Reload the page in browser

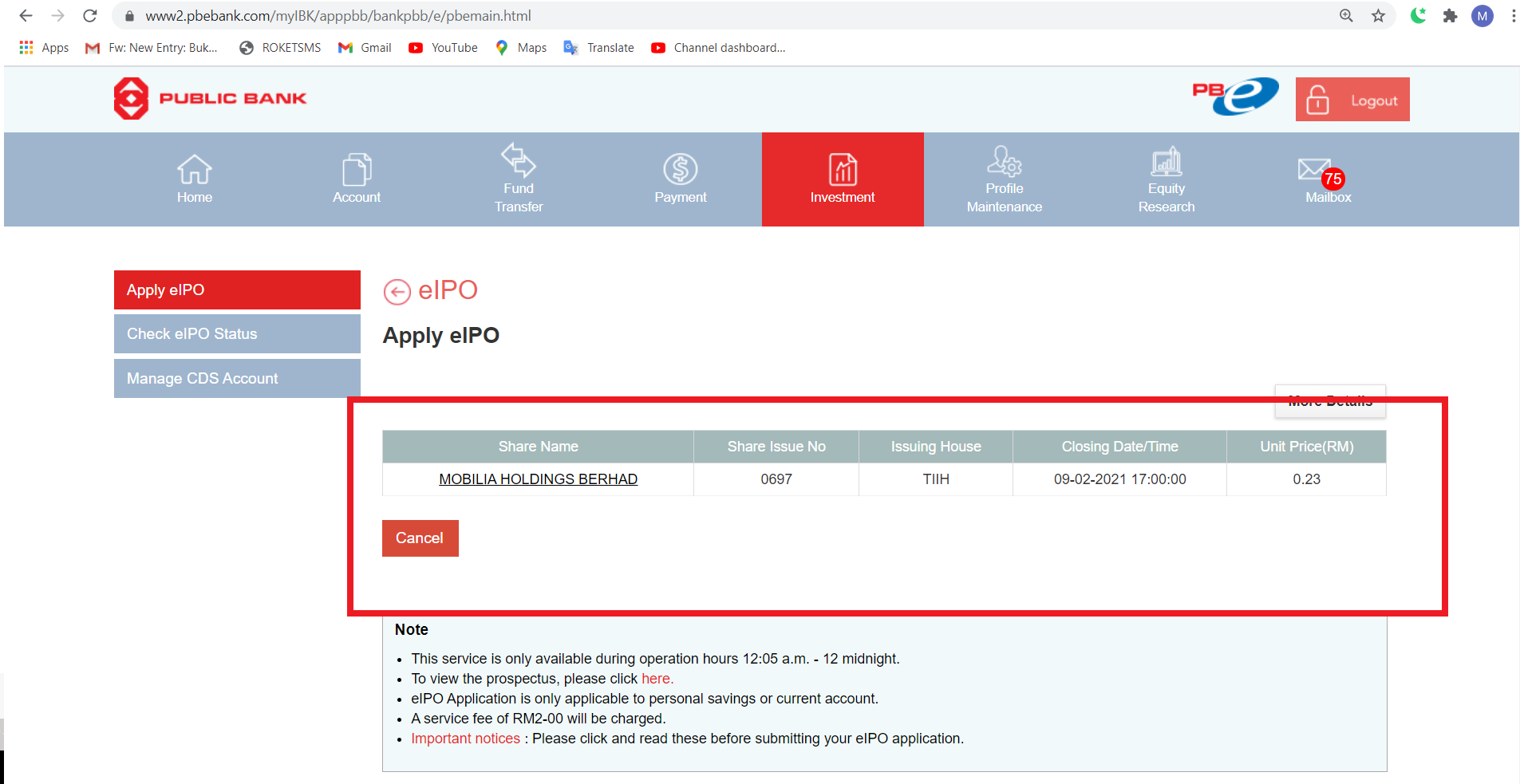click(90, 16)
